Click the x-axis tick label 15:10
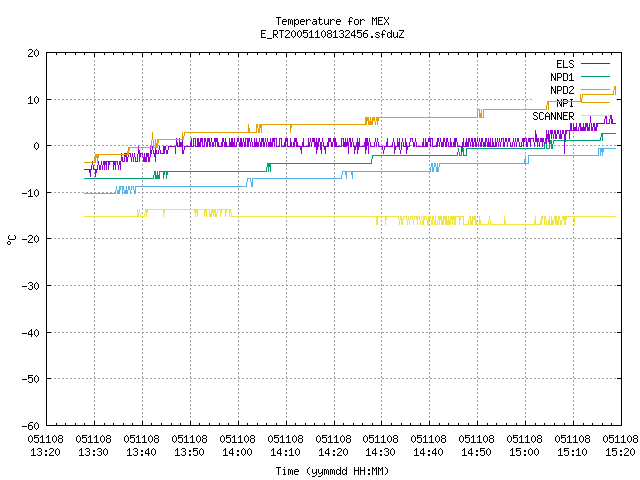The width and height of the screenshot is (640, 480). (572, 452)
